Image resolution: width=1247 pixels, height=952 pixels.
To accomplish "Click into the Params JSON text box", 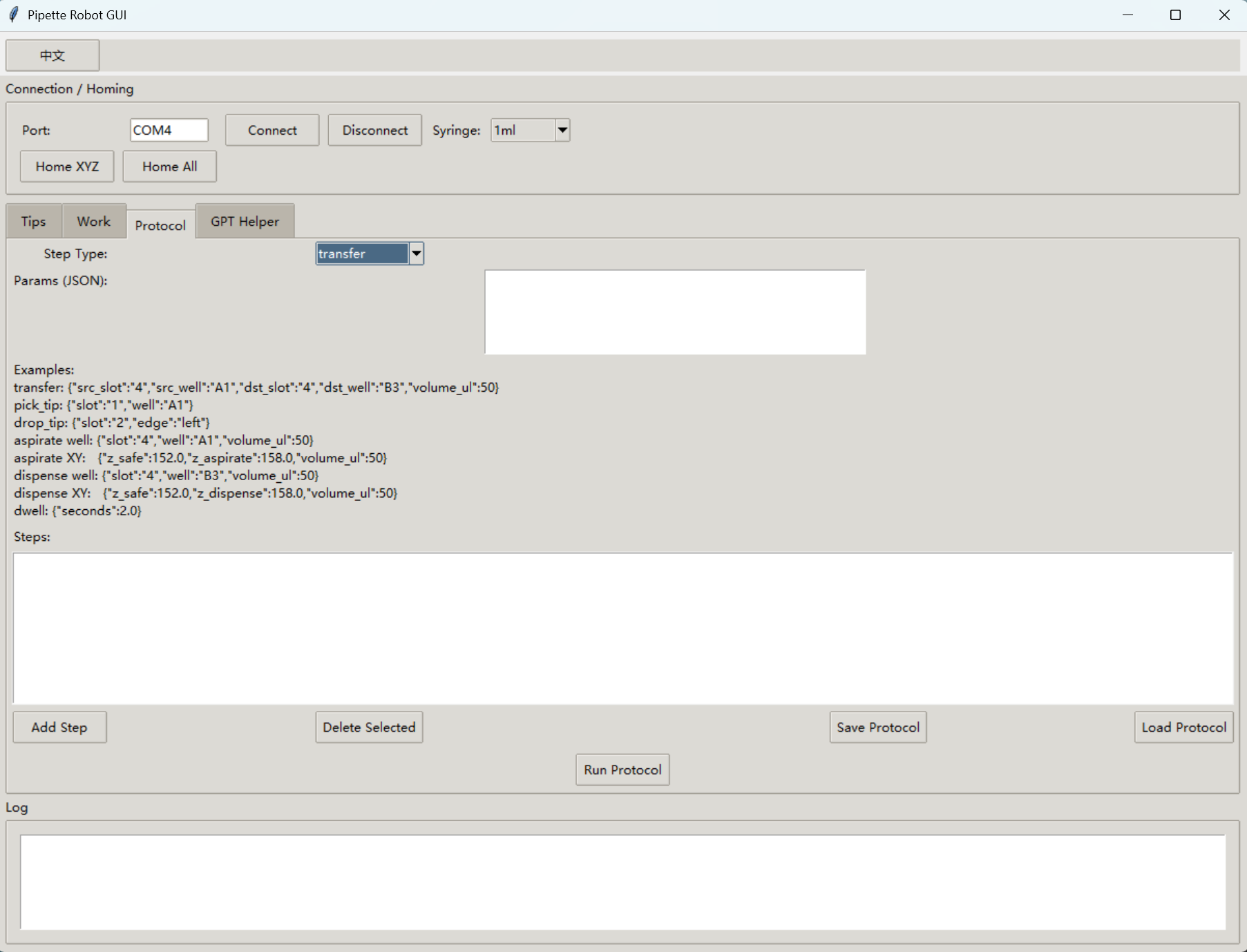I will (x=674, y=312).
